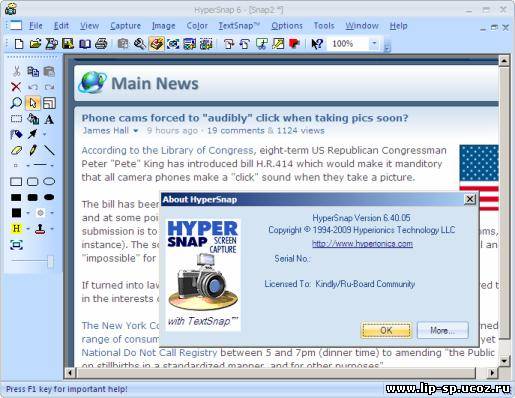Open the Capture menu
This screenshot has width=515, height=398.
pyautogui.click(x=125, y=26)
